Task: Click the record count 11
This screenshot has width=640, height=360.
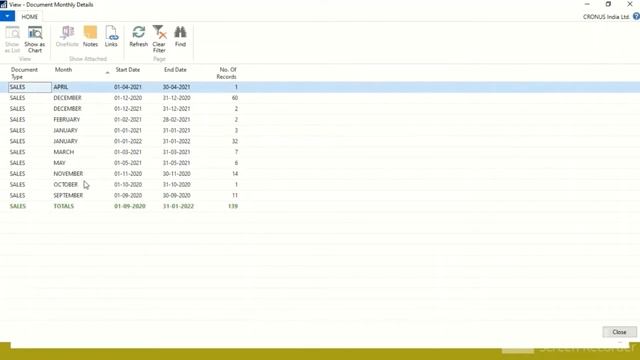Action: tap(235, 195)
